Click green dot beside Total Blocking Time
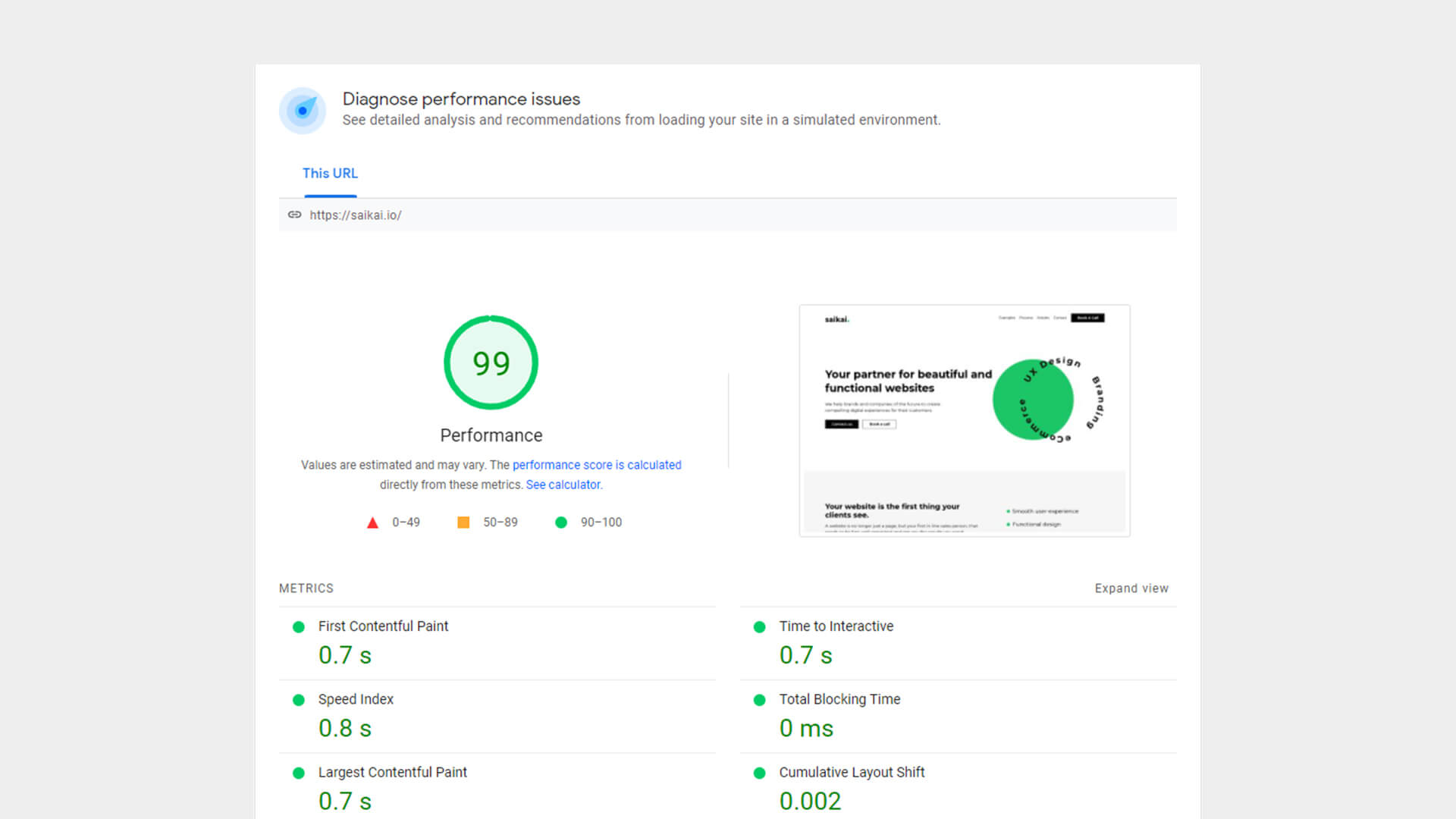The image size is (1456, 819). click(x=759, y=700)
